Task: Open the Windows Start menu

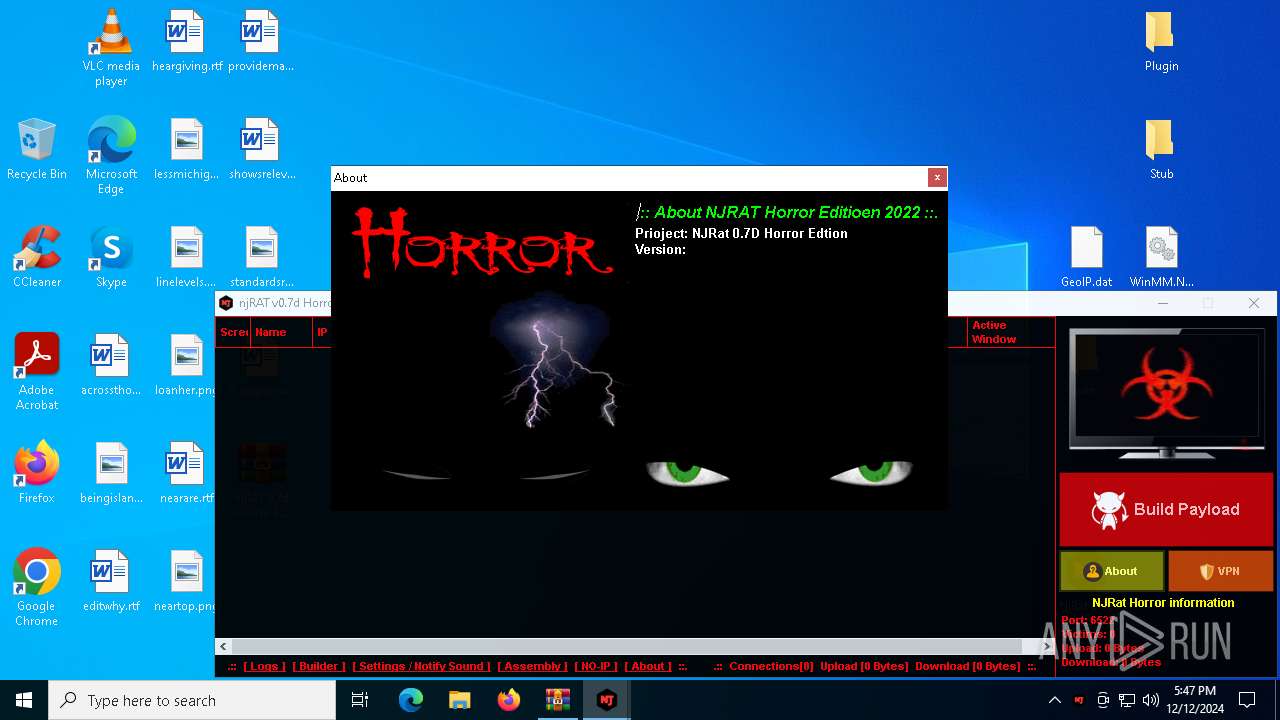Action: pos(24,700)
